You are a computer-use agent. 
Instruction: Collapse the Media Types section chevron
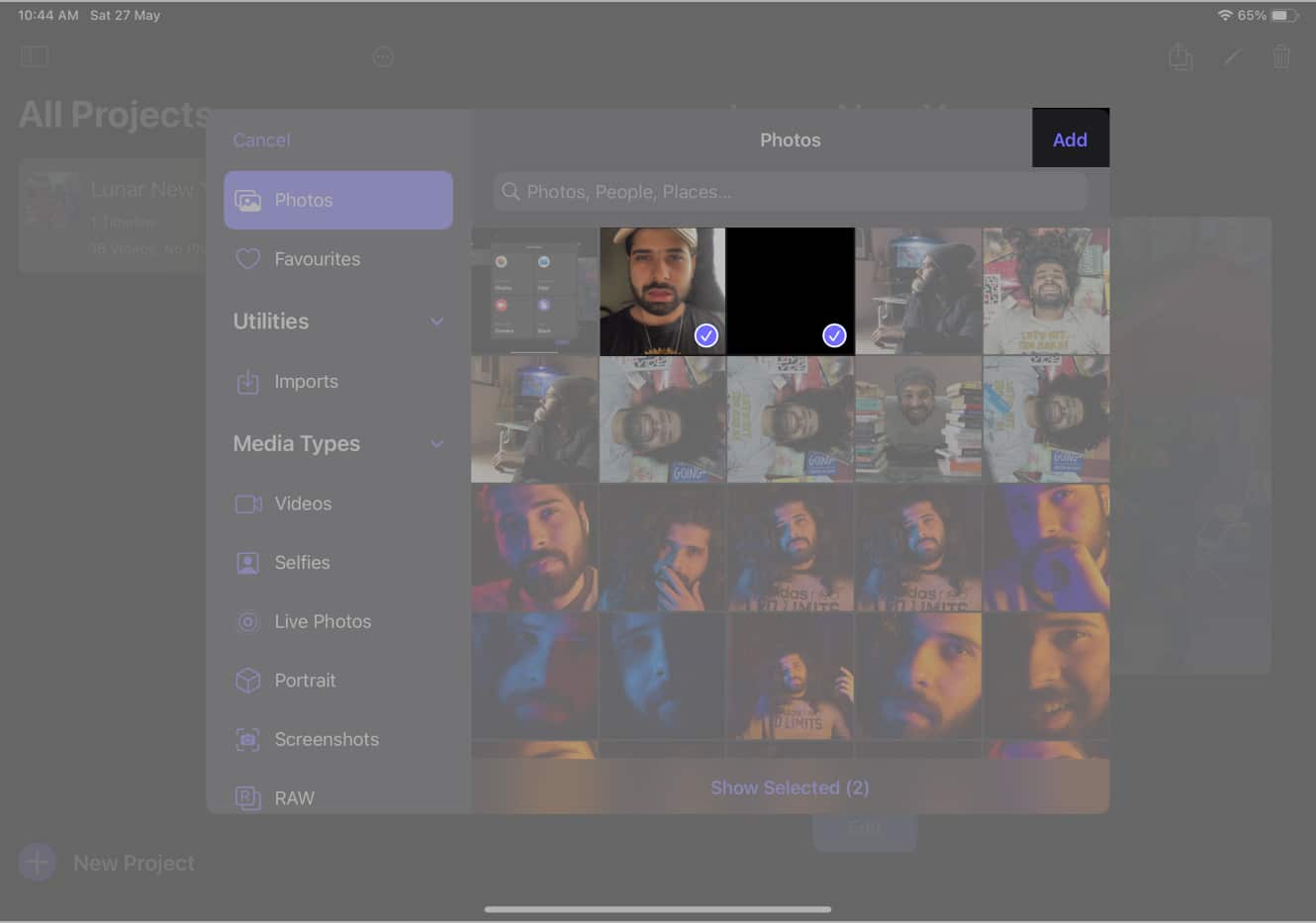[436, 444]
